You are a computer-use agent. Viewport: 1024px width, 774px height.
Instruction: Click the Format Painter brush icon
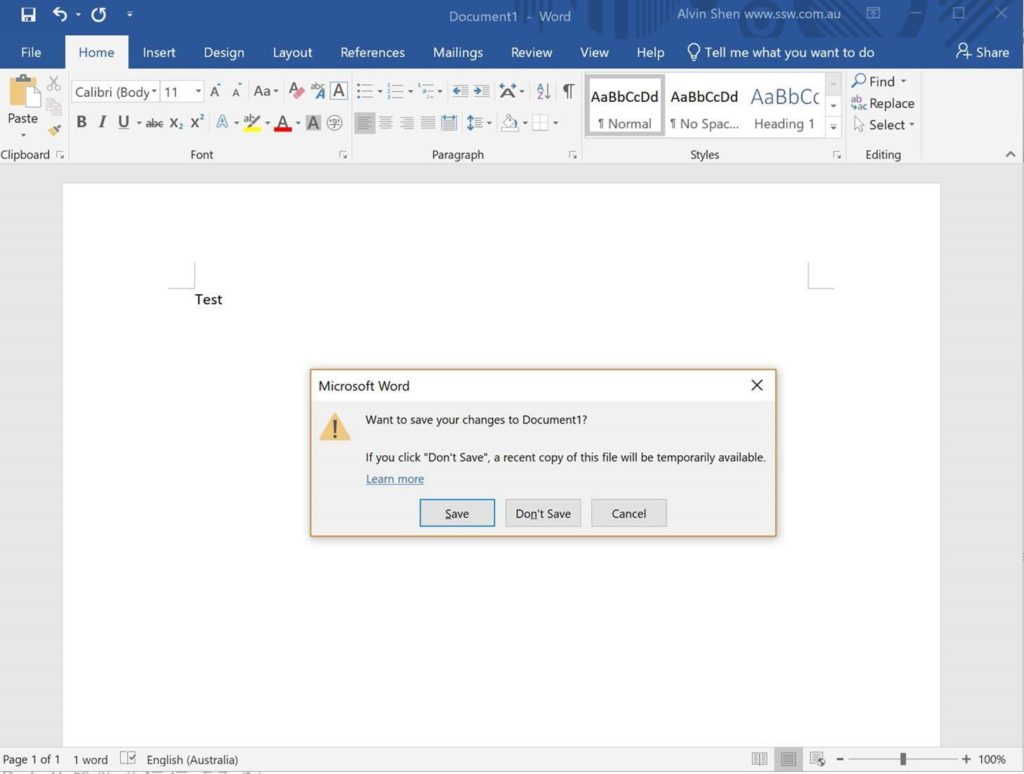(54, 130)
